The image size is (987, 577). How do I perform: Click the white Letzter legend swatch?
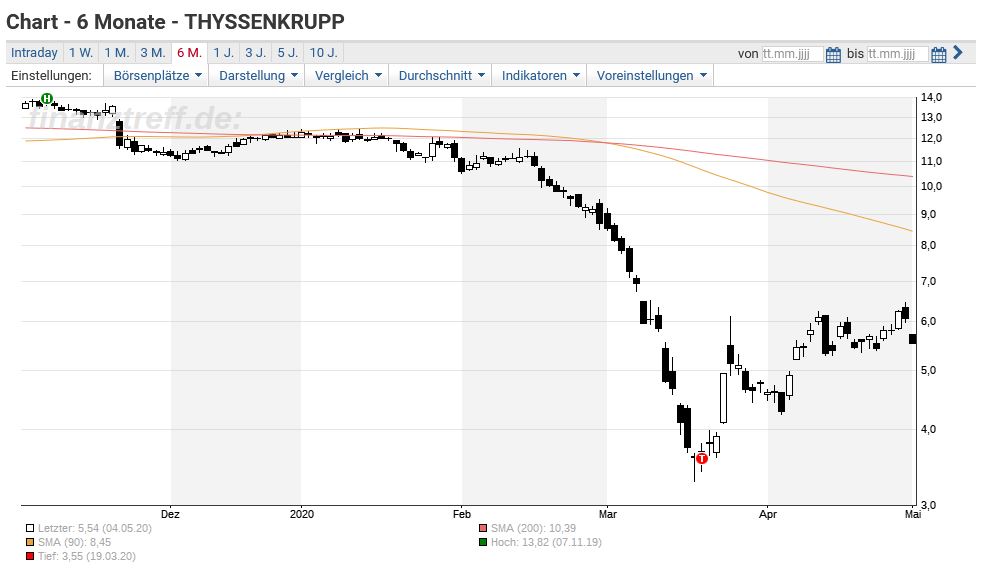click(x=30, y=529)
